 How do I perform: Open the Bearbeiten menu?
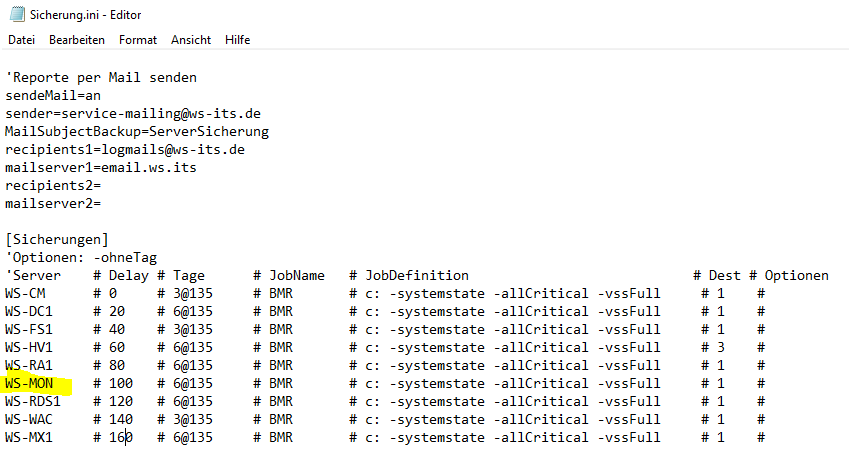[77, 40]
